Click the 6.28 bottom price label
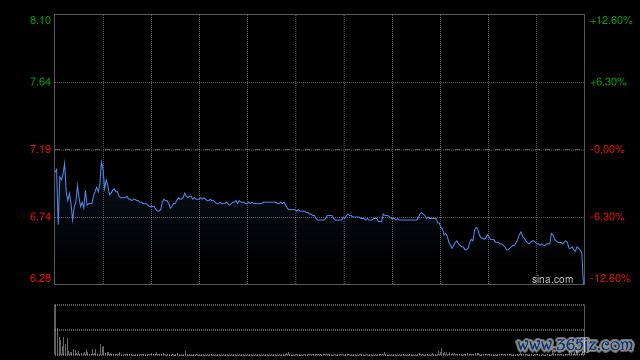 click(40, 278)
